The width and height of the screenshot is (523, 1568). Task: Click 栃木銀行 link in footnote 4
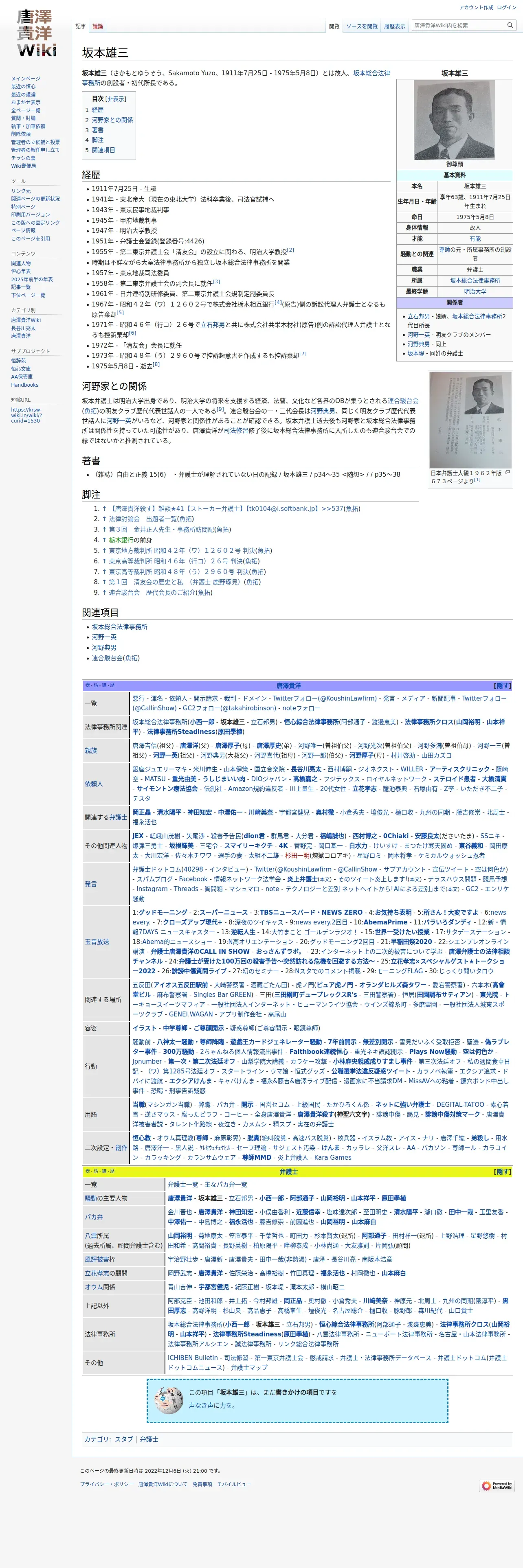[x=121, y=540]
